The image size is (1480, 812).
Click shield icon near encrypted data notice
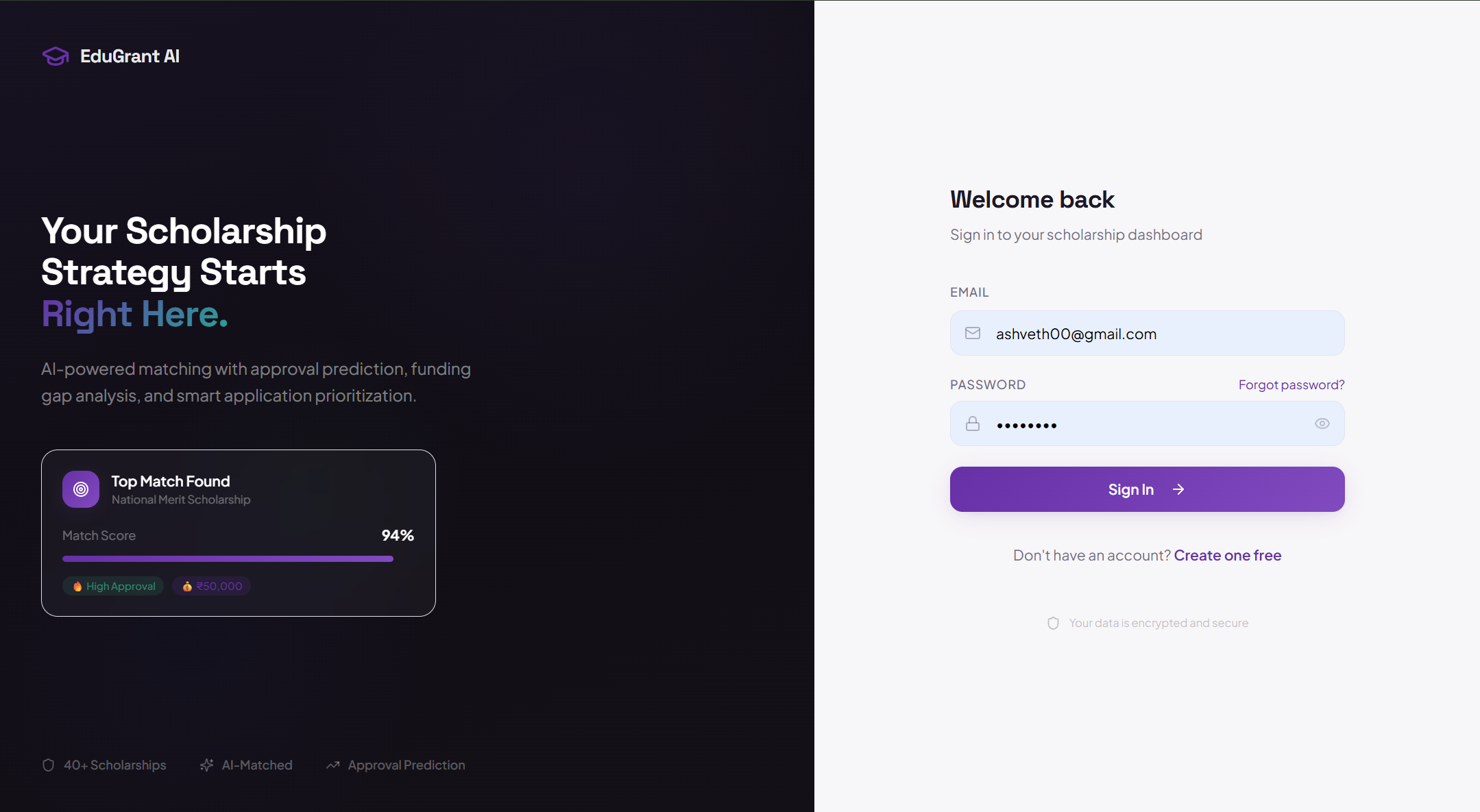point(1054,623)
